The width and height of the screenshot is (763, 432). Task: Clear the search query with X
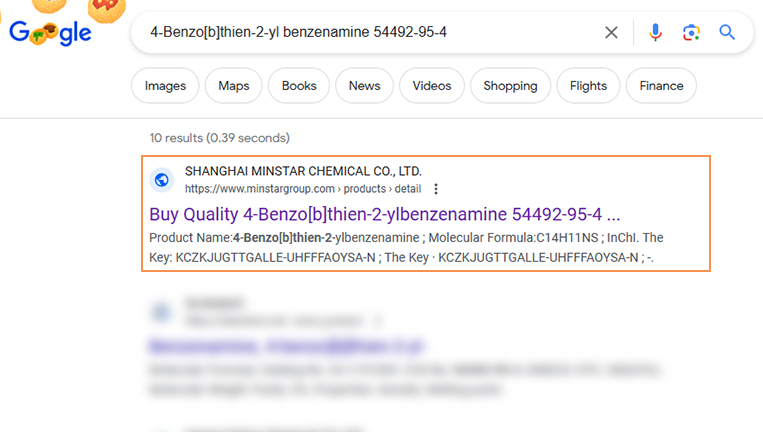pos(611,33)
